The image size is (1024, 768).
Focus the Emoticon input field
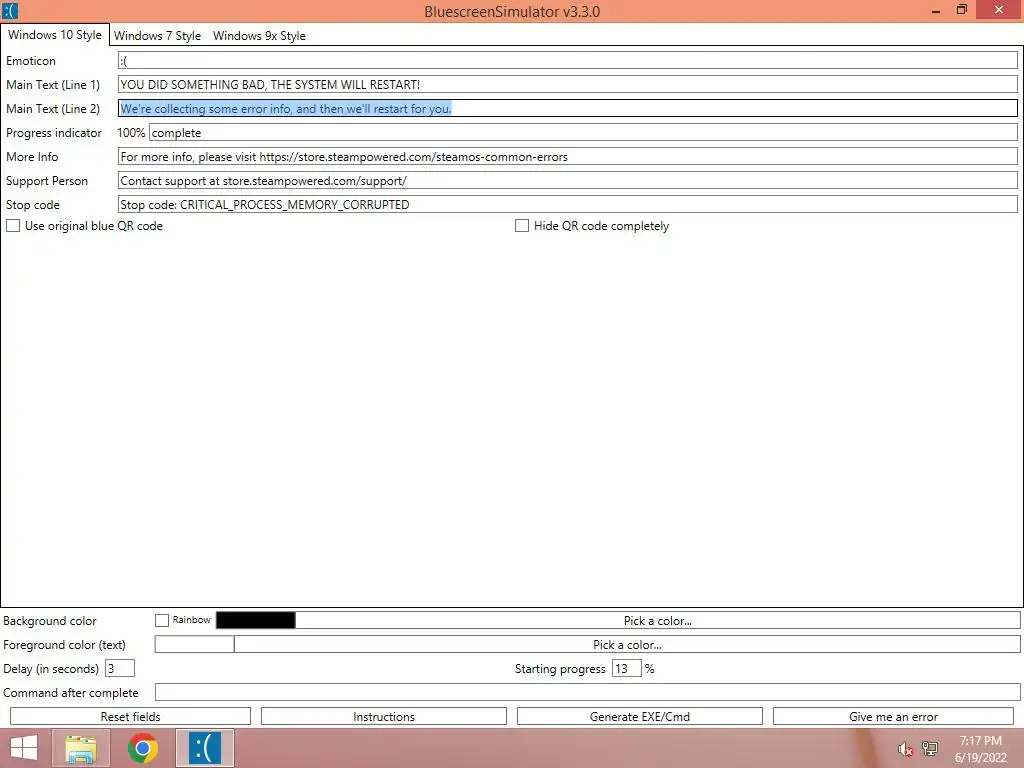(x=568, y=61)
